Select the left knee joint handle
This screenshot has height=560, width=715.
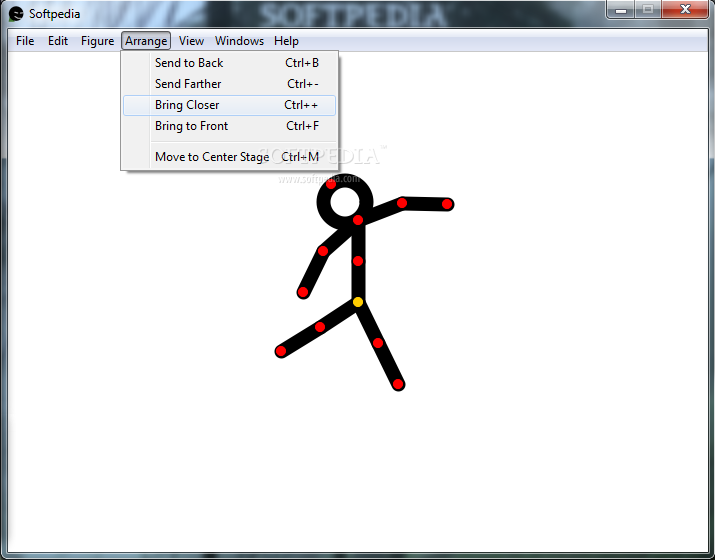320,327
